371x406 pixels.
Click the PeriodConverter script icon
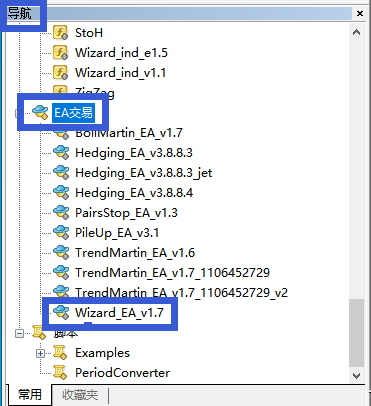[x=60, y=373]
